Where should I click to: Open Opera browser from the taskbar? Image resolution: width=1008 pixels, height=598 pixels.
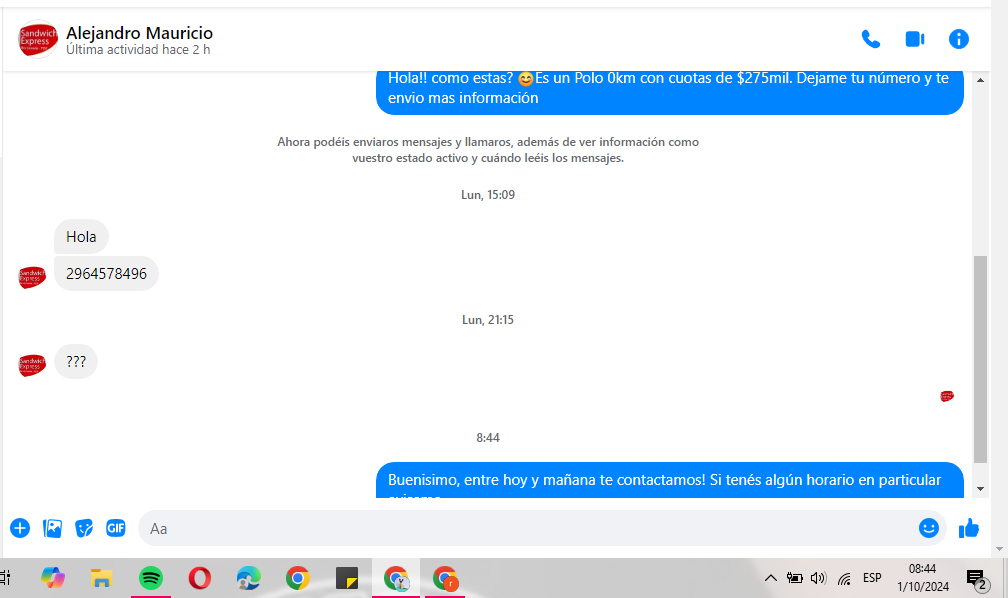pos(199,578)
